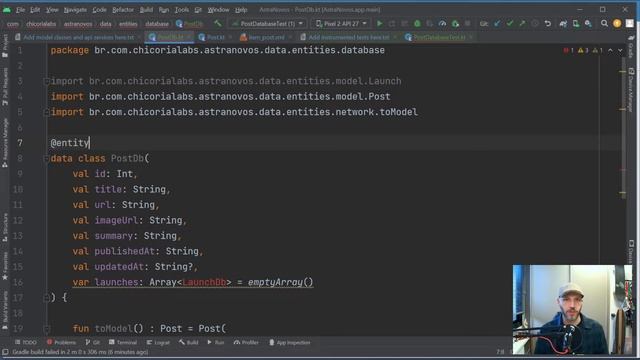The height and width of the screenshot is (360, 640).
Task: Click the orange update notification icon
Action: tap(617, 24)
